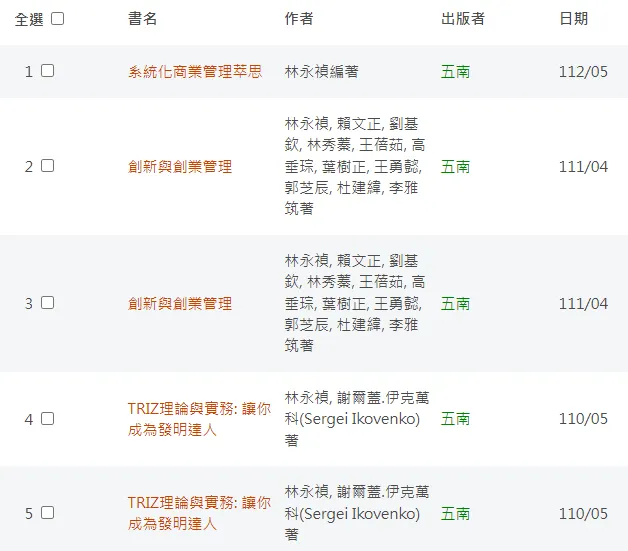Open the book 系統化商業管理萃思
The image size is (628, 551).
pyautogui.click(x=195, y=72)
